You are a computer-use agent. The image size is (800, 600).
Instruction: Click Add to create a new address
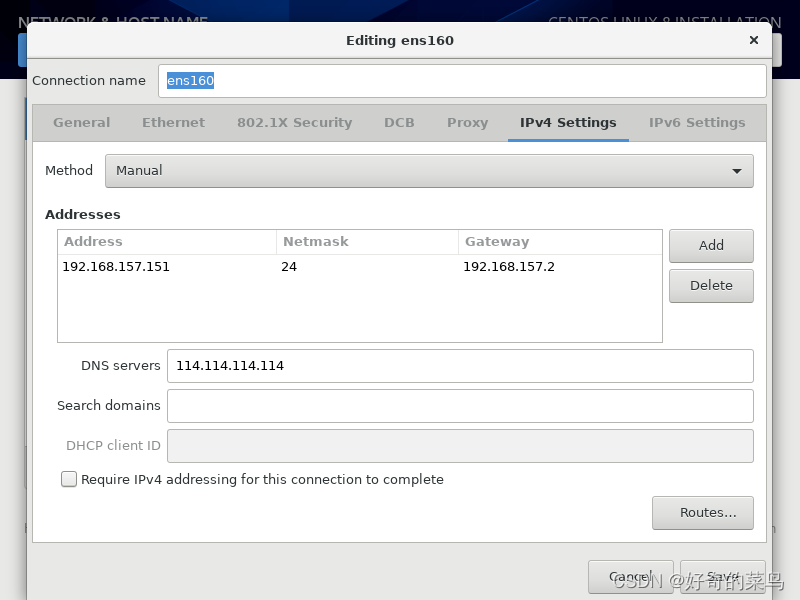[711, 245]
